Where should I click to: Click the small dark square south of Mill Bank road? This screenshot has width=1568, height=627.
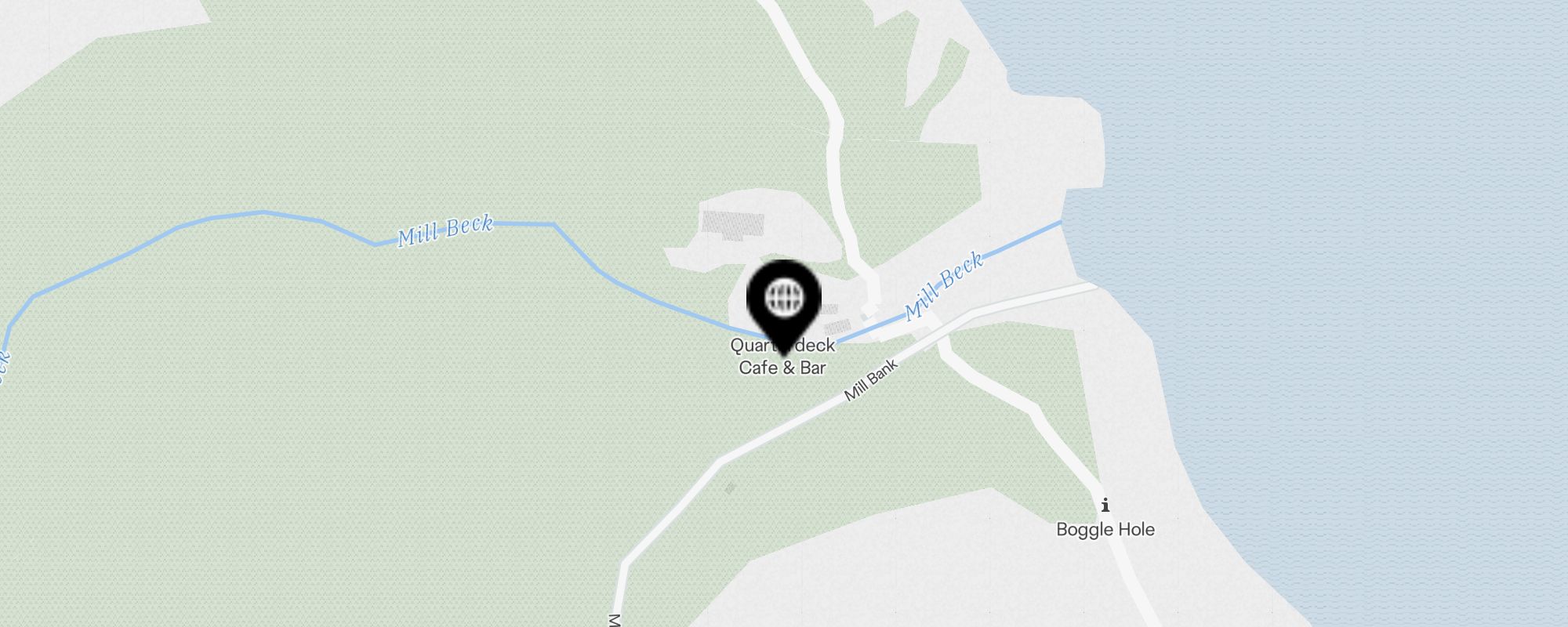[730, 488]
